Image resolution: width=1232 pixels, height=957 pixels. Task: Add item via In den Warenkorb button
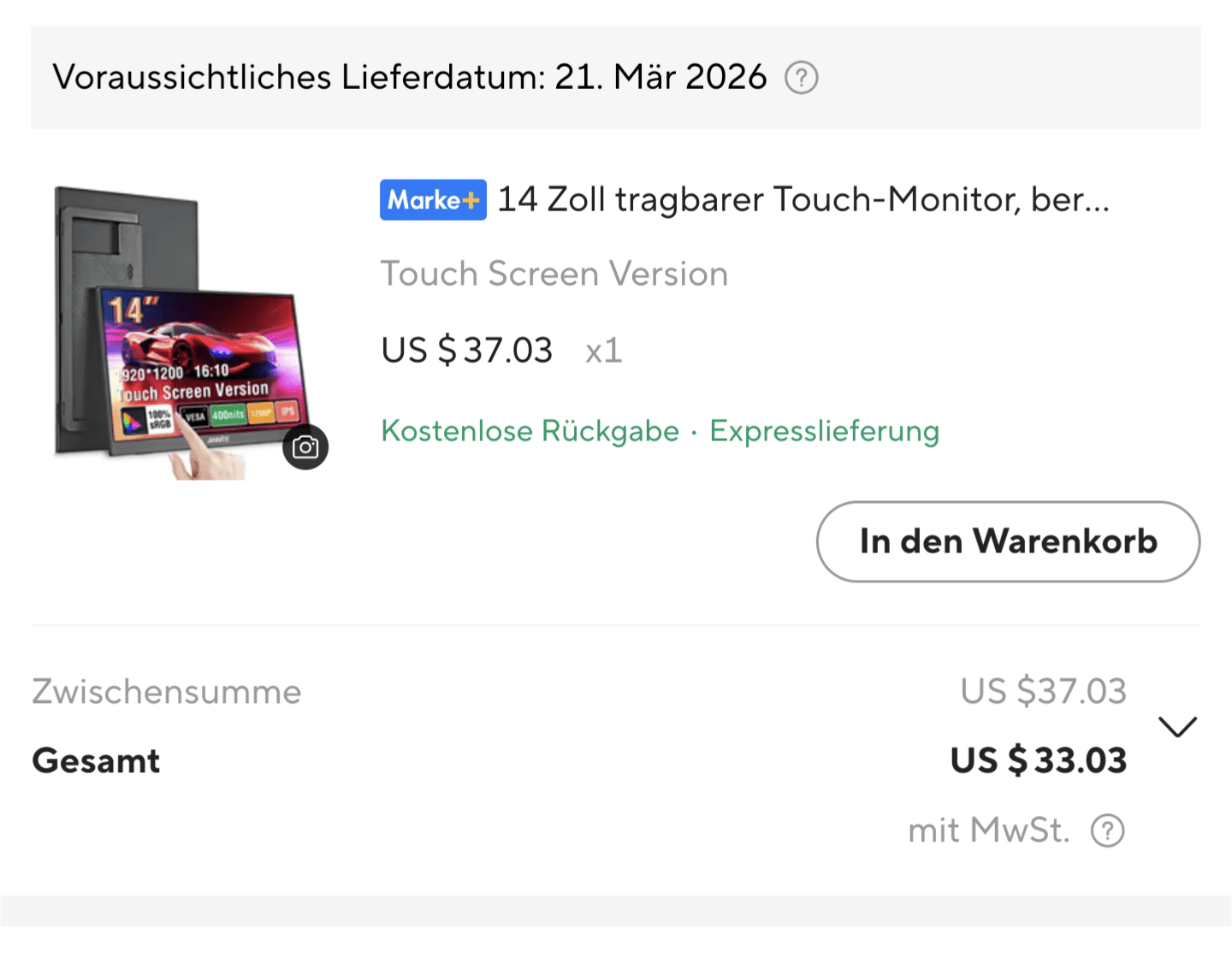[x=1008, y=541]
